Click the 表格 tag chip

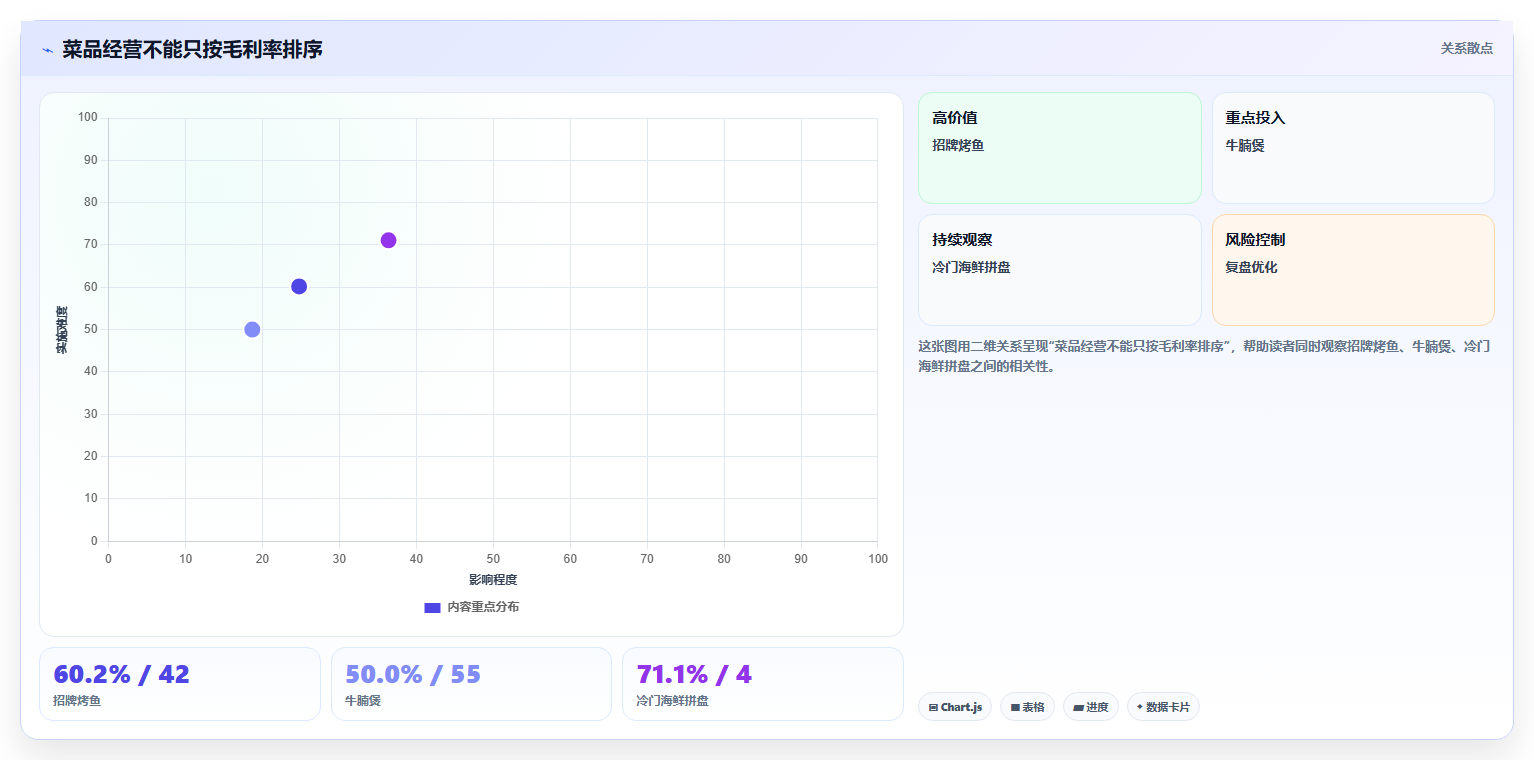click(1027, 707)
